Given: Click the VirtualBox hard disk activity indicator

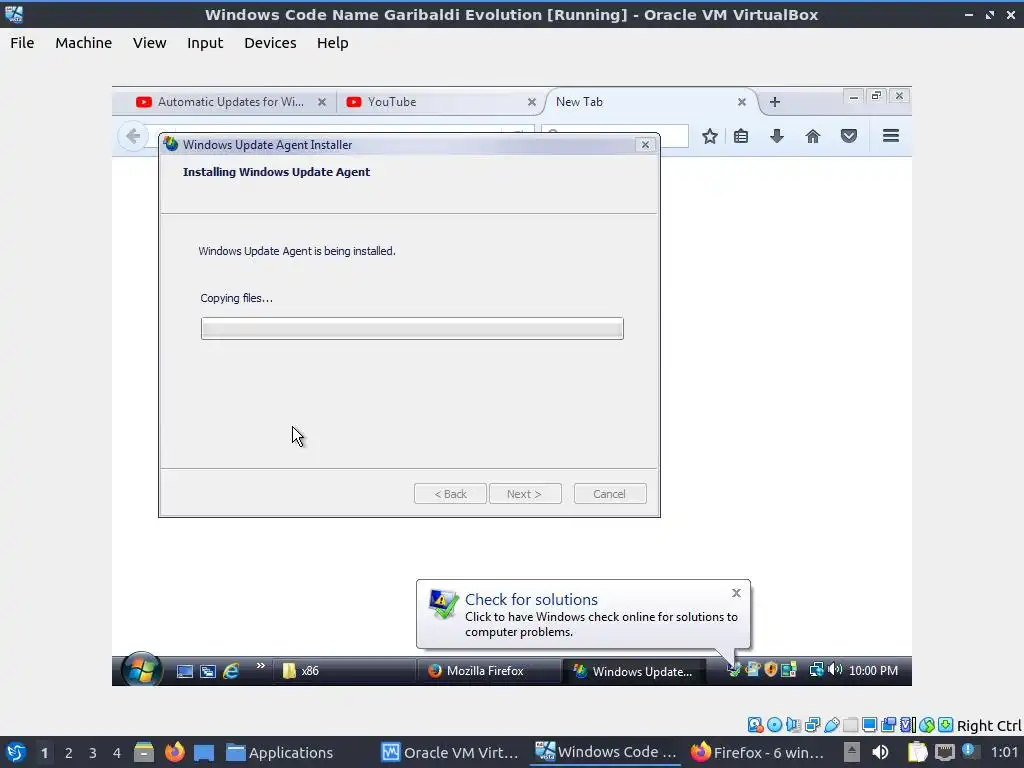Looking at the screenshot, I should [755, 725].
